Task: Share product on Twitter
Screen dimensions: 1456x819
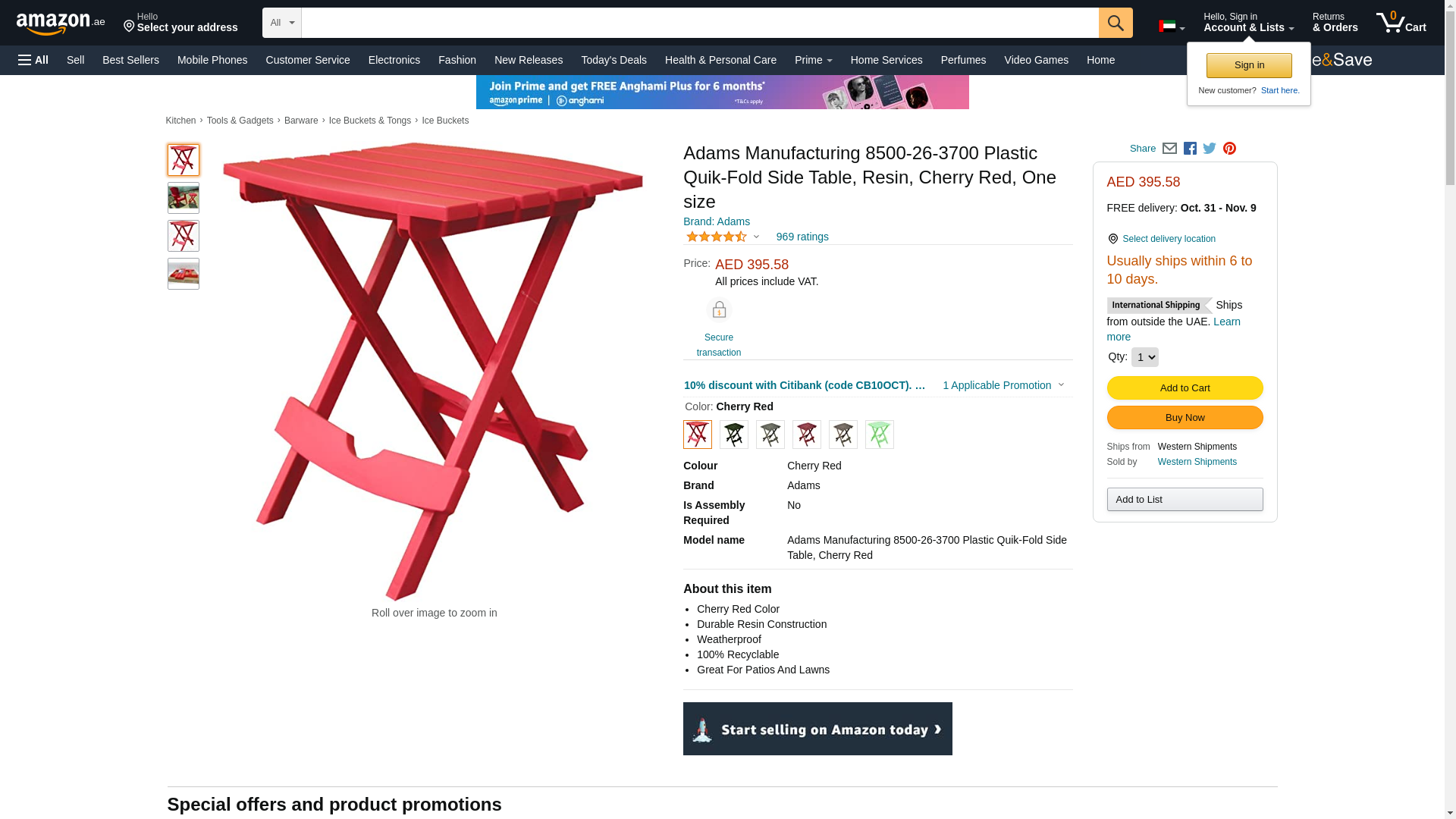Action: click(1210, 149)
